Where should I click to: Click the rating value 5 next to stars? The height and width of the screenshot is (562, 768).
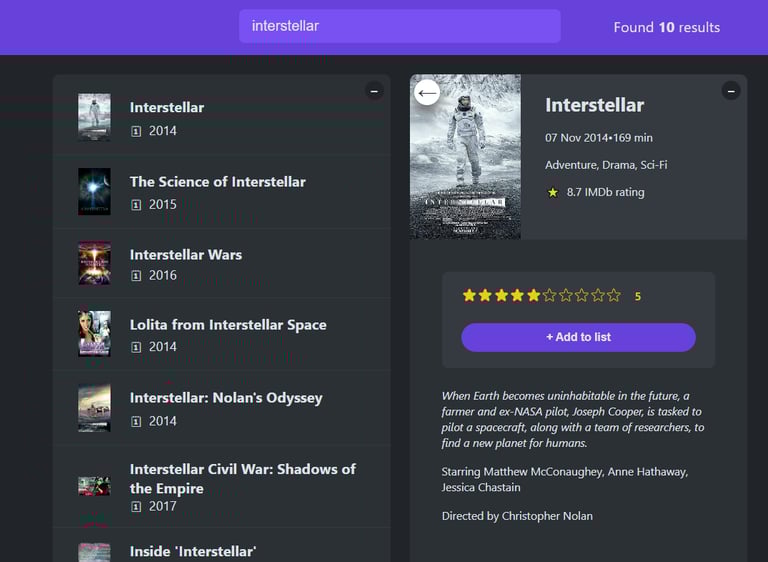click(638, 296)
